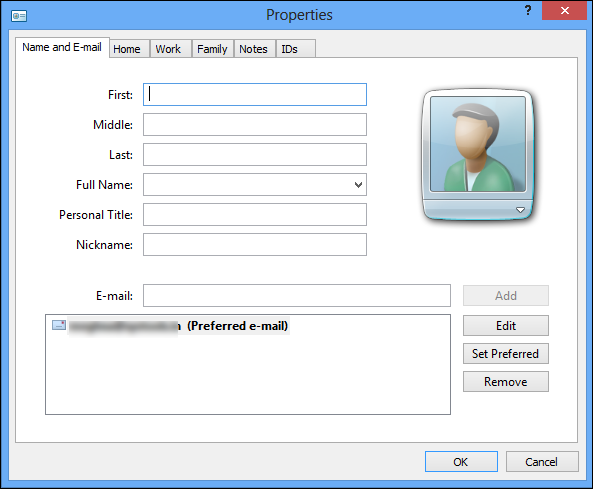
Task: Open the IDs tab
Action: coord(289,49)
